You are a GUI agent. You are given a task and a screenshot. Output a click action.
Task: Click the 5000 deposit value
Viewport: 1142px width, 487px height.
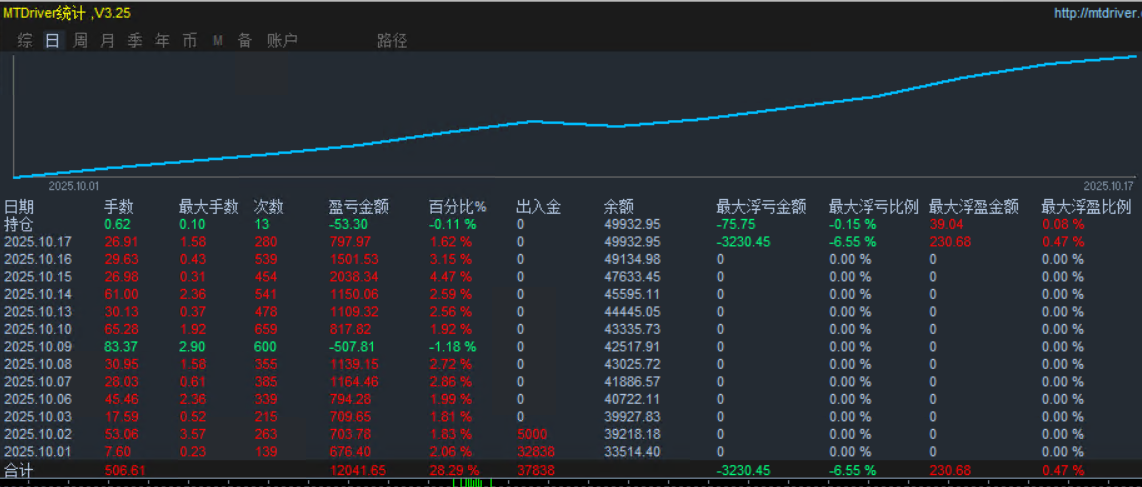click(532, 434)
